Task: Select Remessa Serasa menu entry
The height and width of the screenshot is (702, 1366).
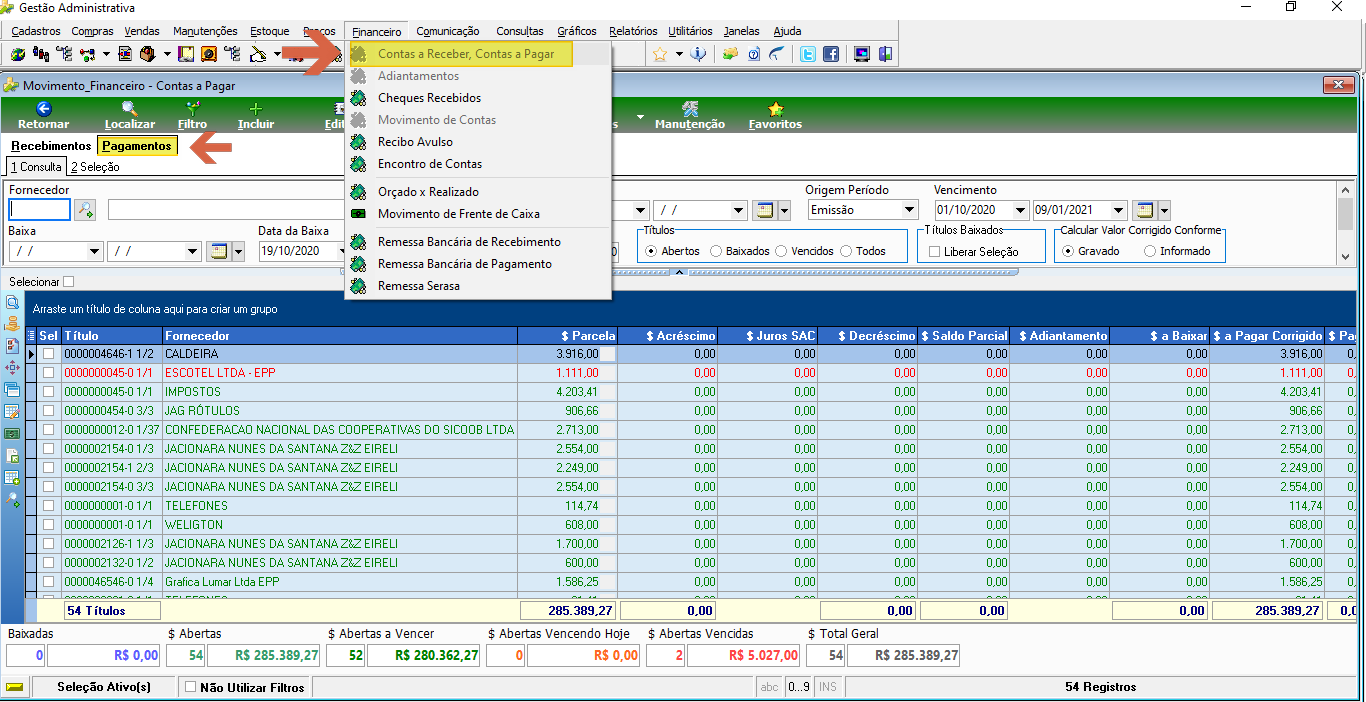Action: 419,286
